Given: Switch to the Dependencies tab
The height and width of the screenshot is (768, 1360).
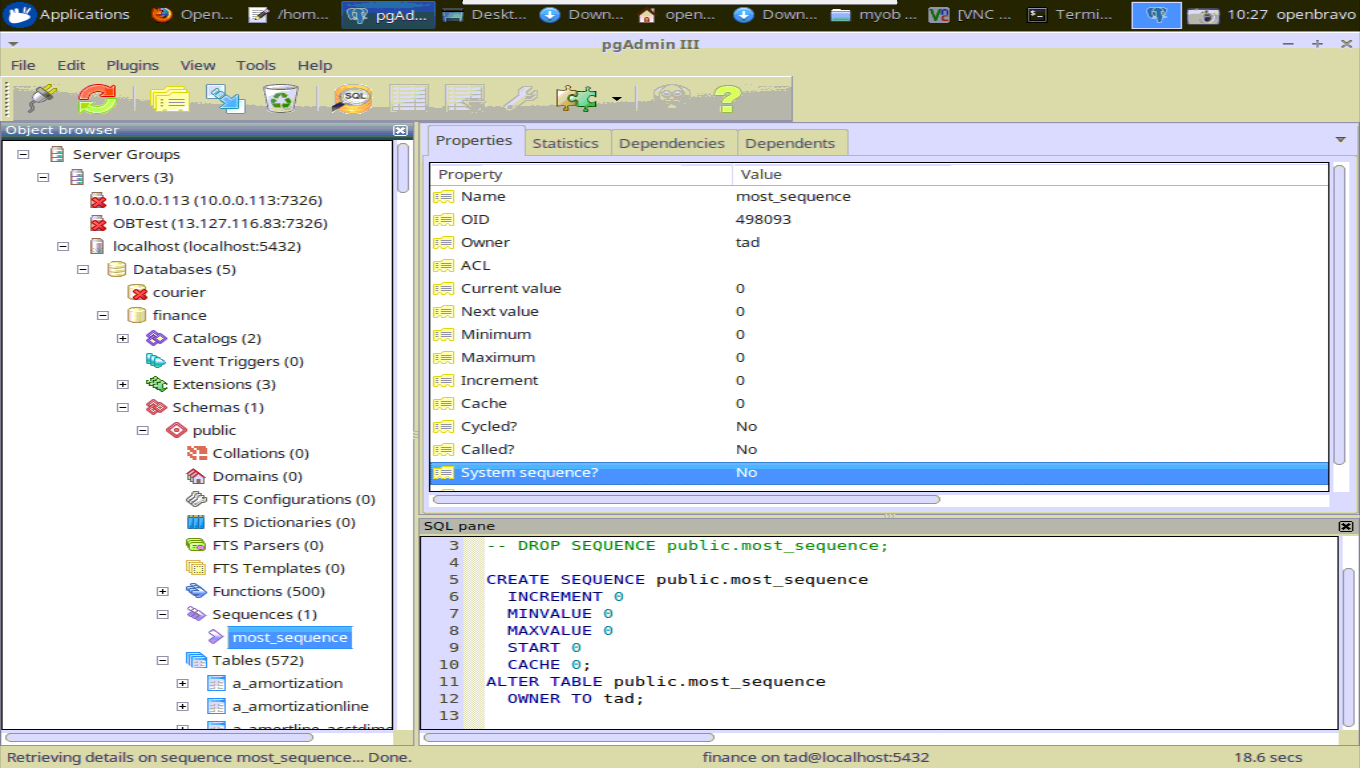Looking at the screenshot, I should (671, 143).
